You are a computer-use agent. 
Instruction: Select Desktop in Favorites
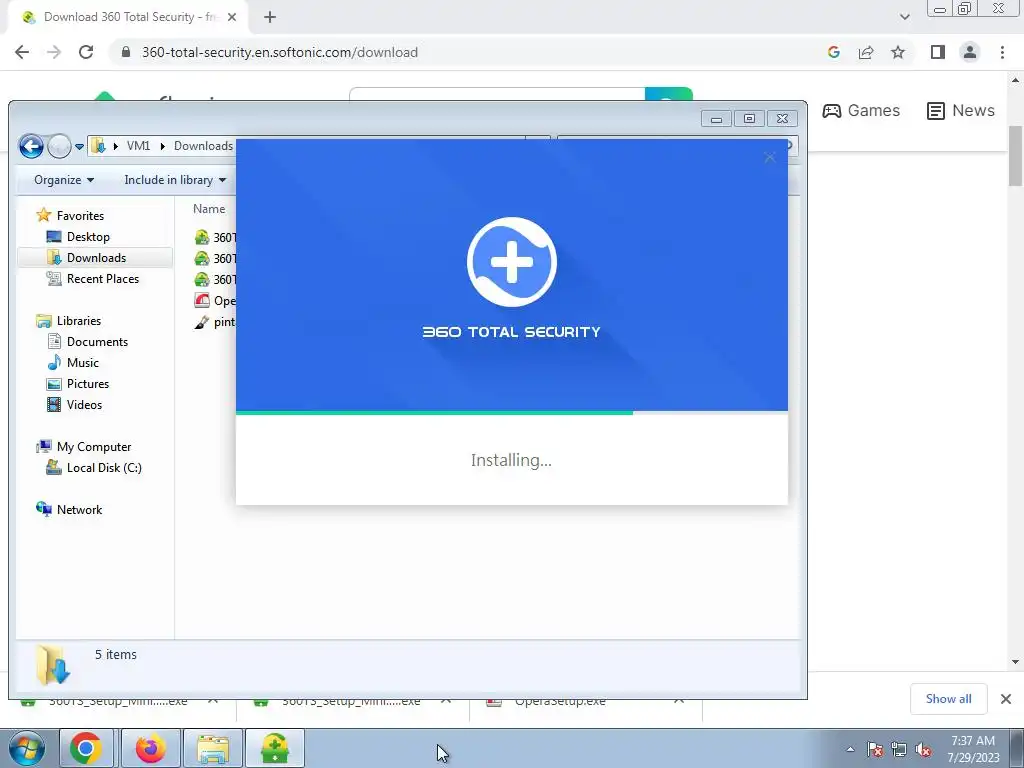pyautogui.click(x=78, y=236)
